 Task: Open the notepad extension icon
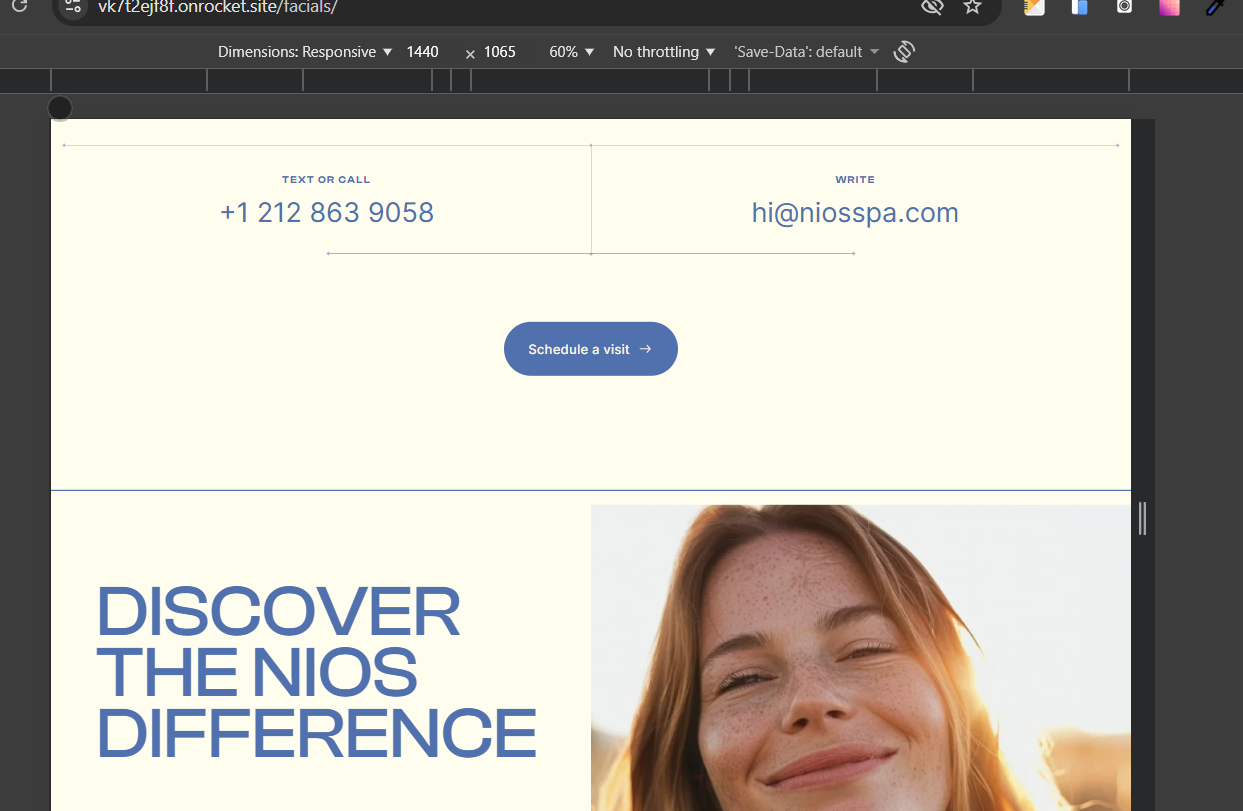click(1034, 7)
